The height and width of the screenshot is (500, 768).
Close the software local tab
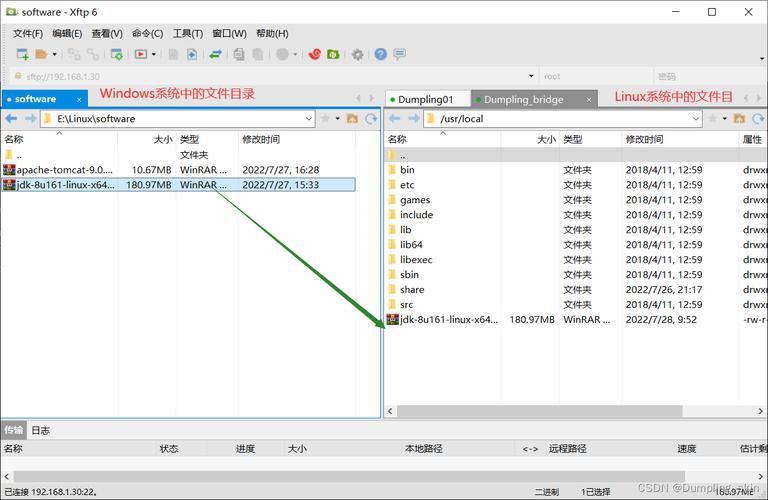point(79,99)
